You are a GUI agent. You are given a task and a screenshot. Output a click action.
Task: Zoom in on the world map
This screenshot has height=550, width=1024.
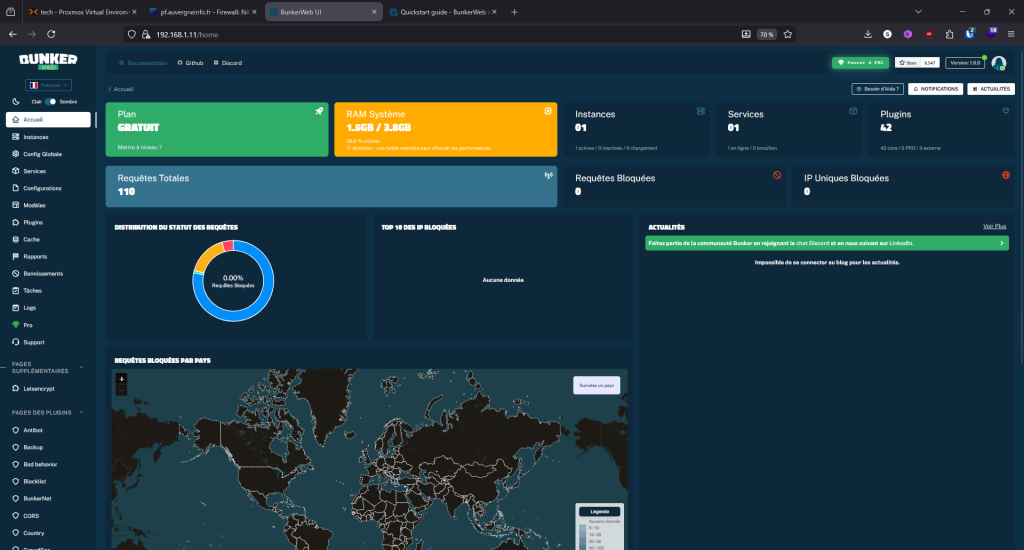pyautogui.click(x=121, y=379)
